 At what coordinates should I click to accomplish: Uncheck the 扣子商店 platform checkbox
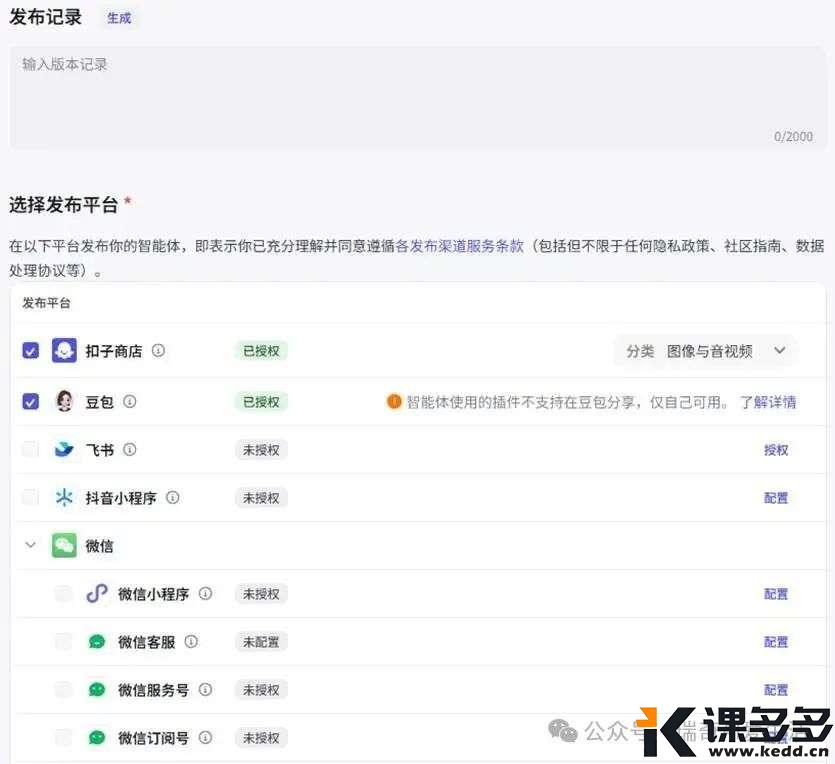coord(31,351)
